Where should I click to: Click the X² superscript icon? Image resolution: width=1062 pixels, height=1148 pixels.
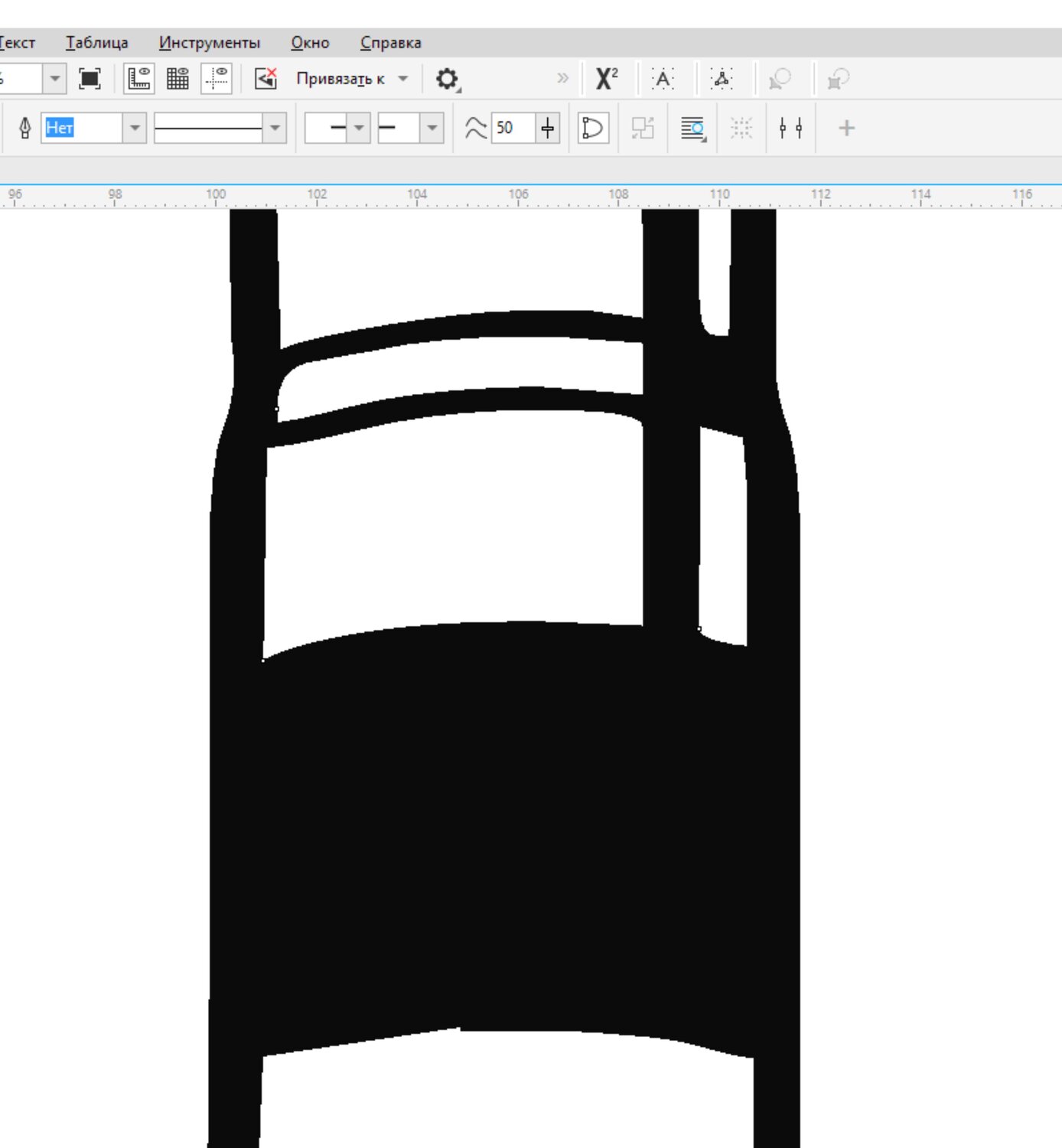[x=606, y=79]
